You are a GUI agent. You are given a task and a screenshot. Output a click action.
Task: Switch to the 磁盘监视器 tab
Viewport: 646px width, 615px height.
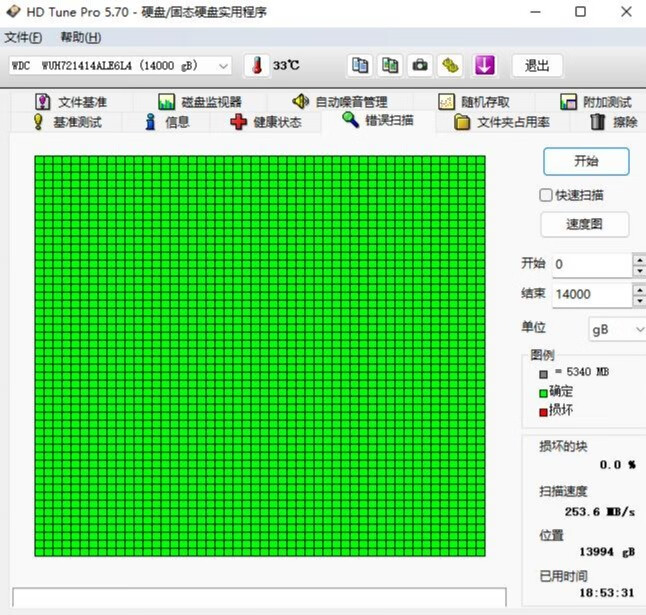click(200, 102)
